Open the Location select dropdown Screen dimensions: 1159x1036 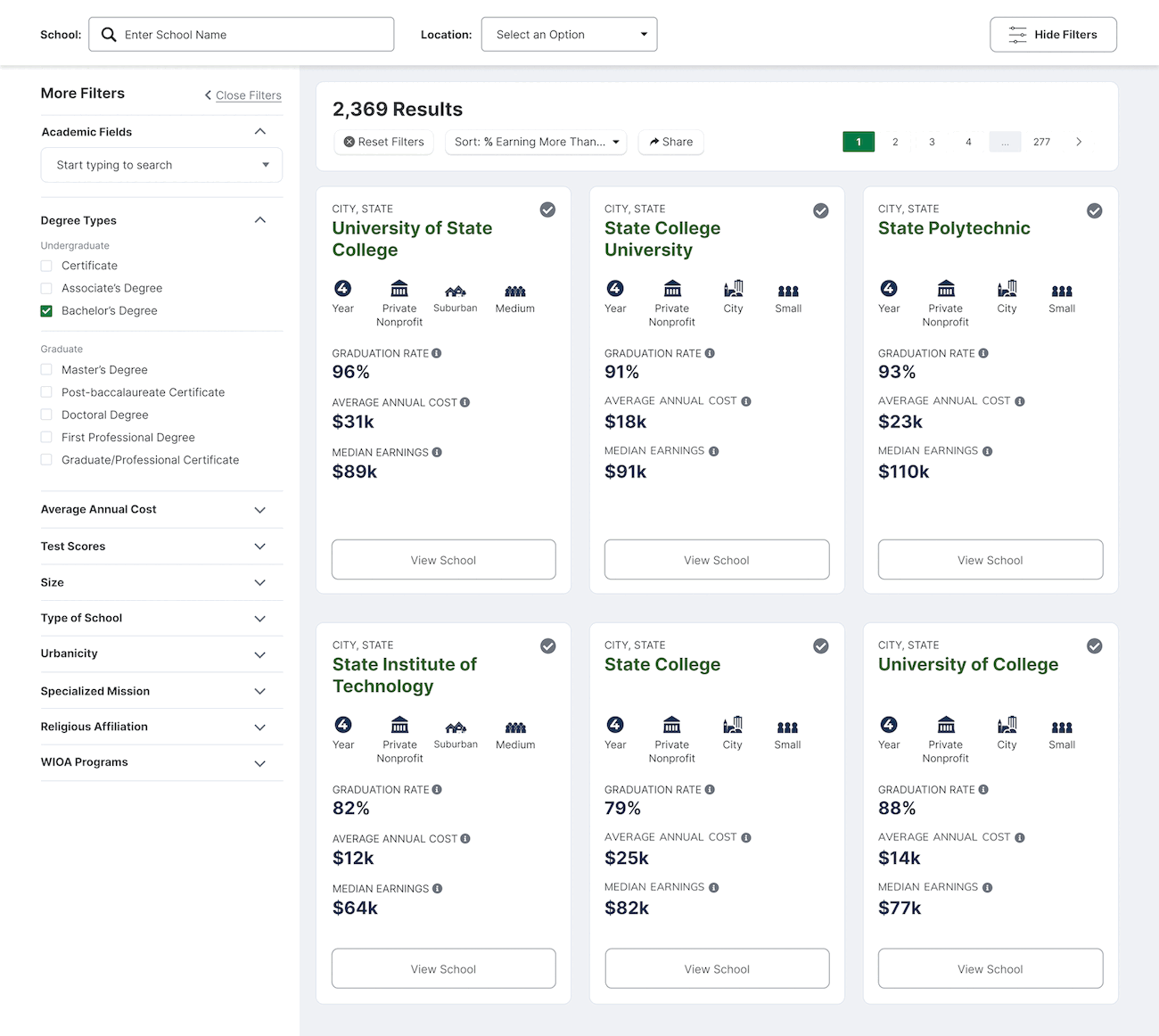coord(569,35)
